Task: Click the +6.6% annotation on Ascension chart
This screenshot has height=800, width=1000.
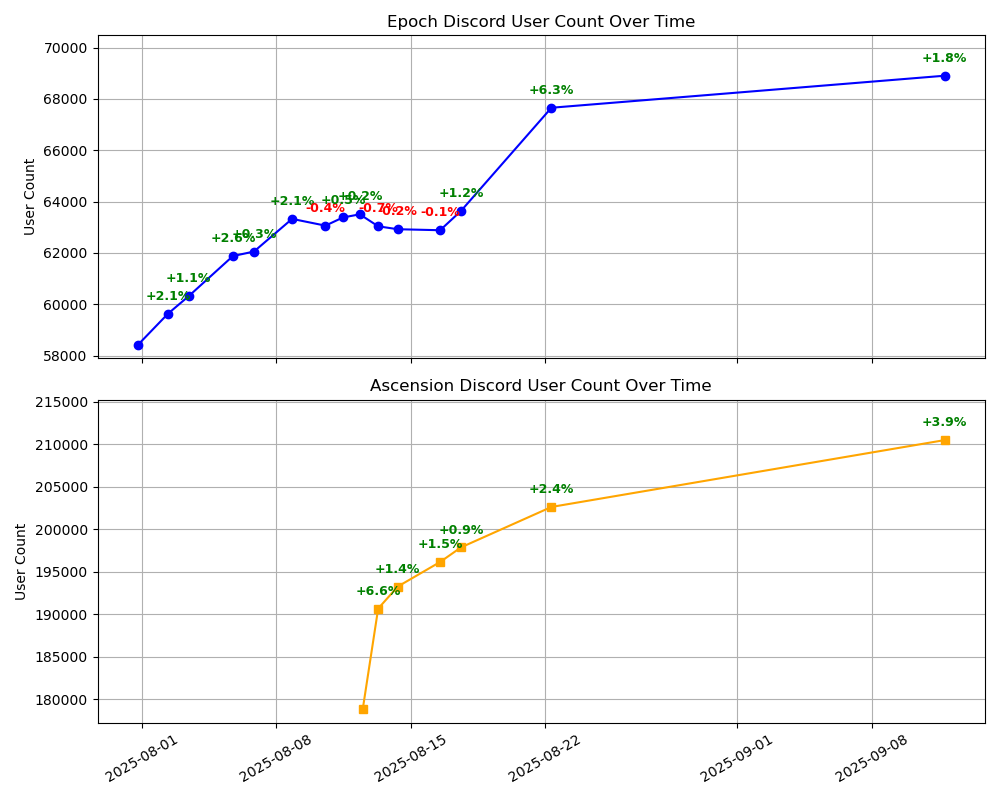Action: coord(378,591)
